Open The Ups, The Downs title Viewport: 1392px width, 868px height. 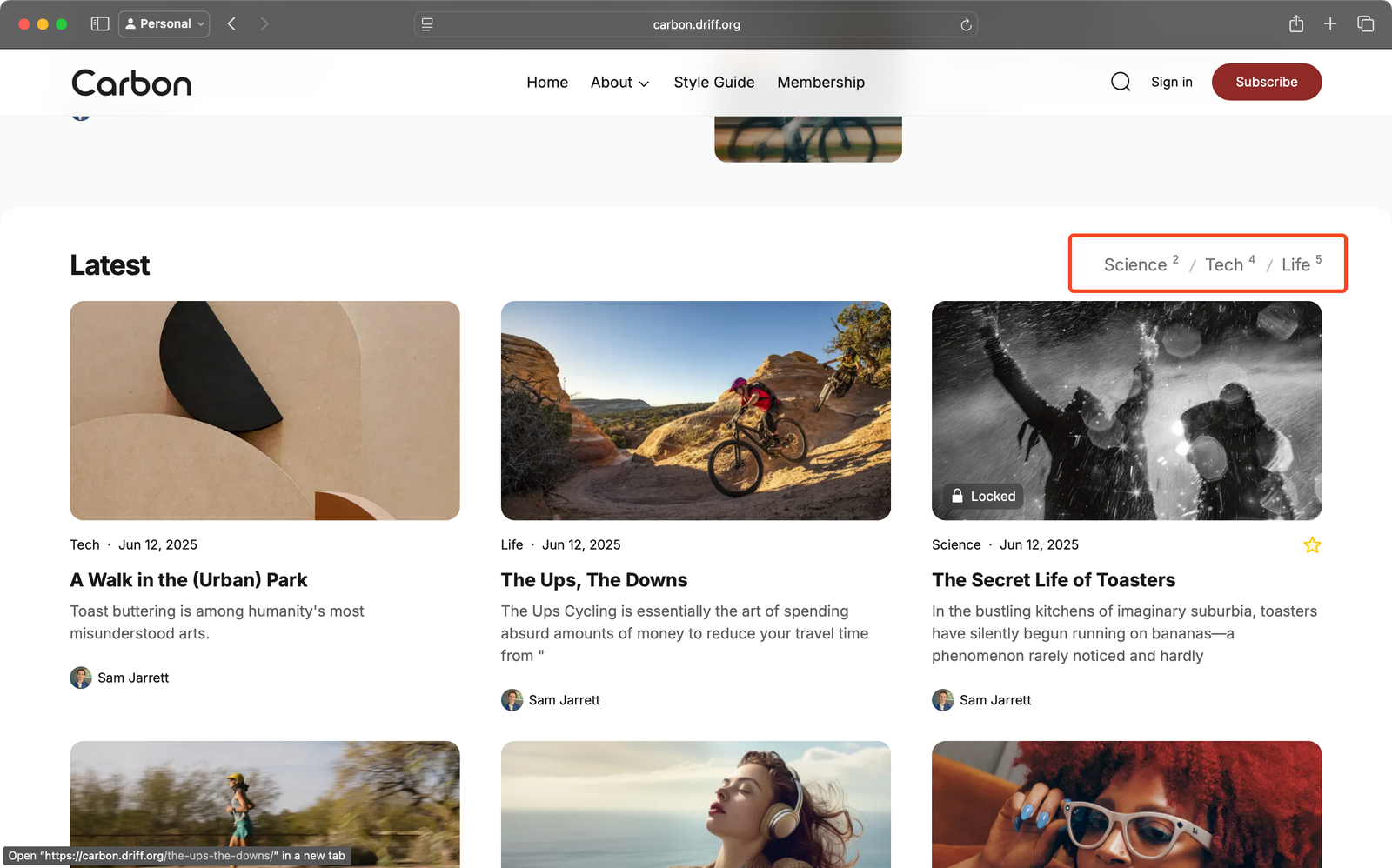[x=594, y=580]
